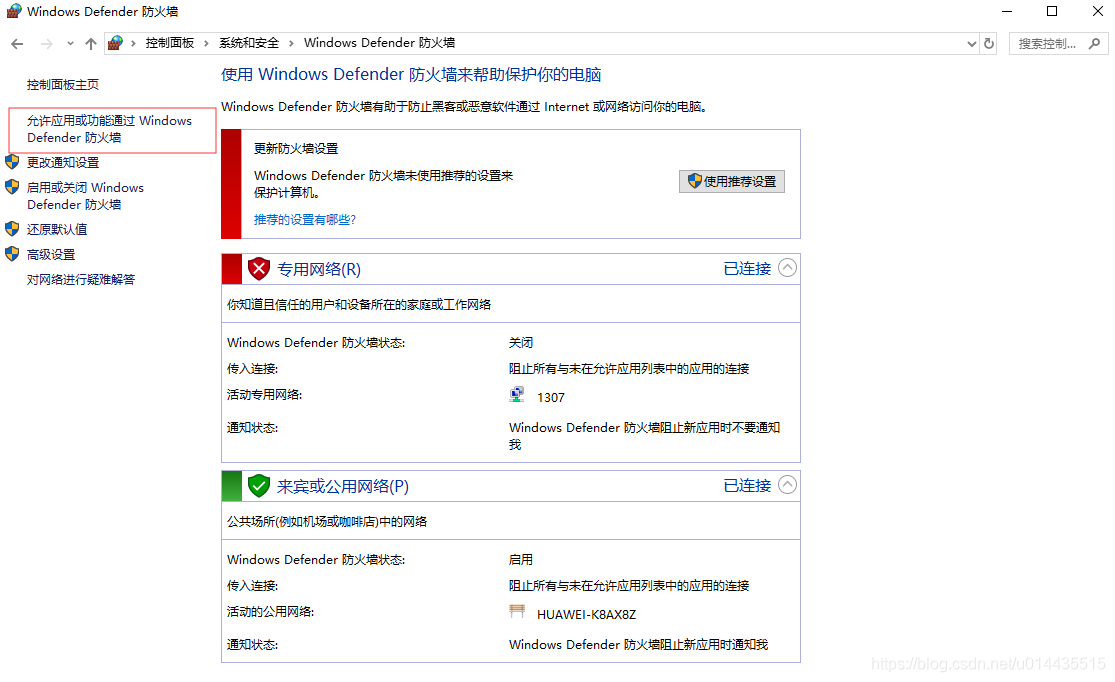Viewport: 1115px width, 682px height.
Task: Open 允许应用或功能通过 Windows Defender 防火墙
Action: (x=110, y=129)
